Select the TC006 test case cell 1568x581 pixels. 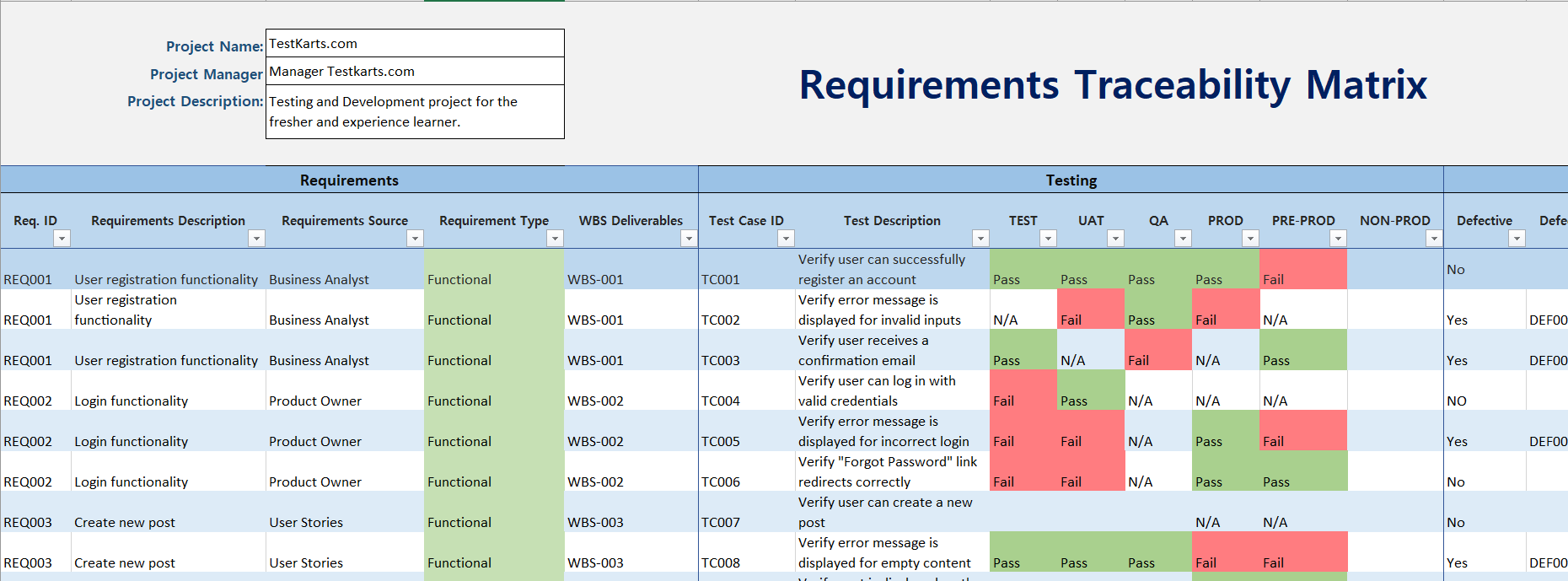tap(747, 471)
